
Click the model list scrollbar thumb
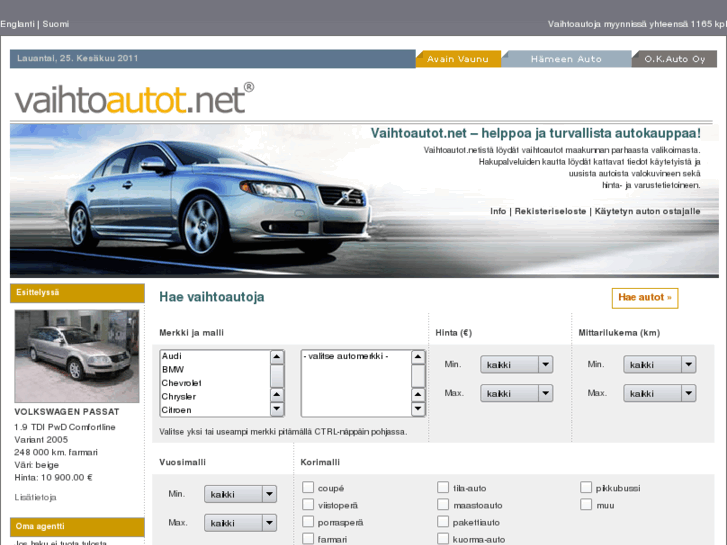[x=418, y=376]
